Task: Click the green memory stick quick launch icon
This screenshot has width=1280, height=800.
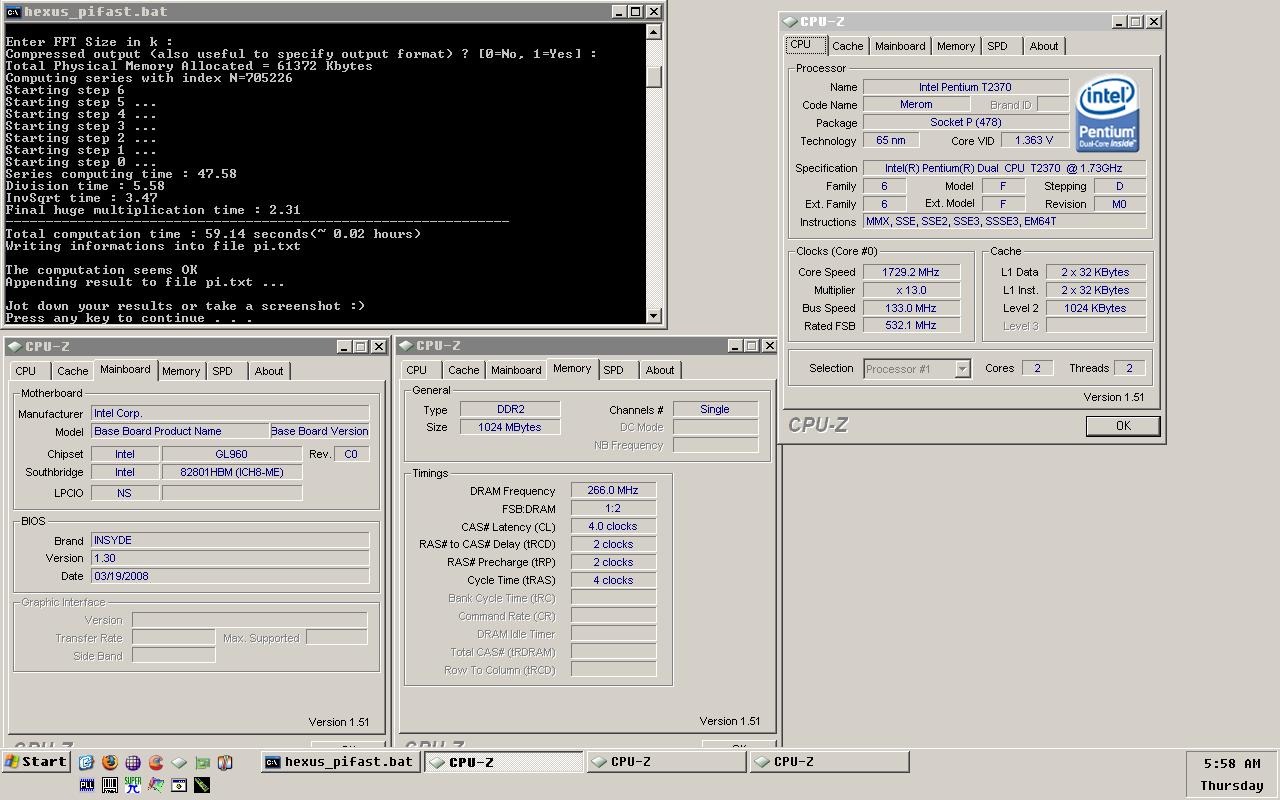Action: coord(202,785)
